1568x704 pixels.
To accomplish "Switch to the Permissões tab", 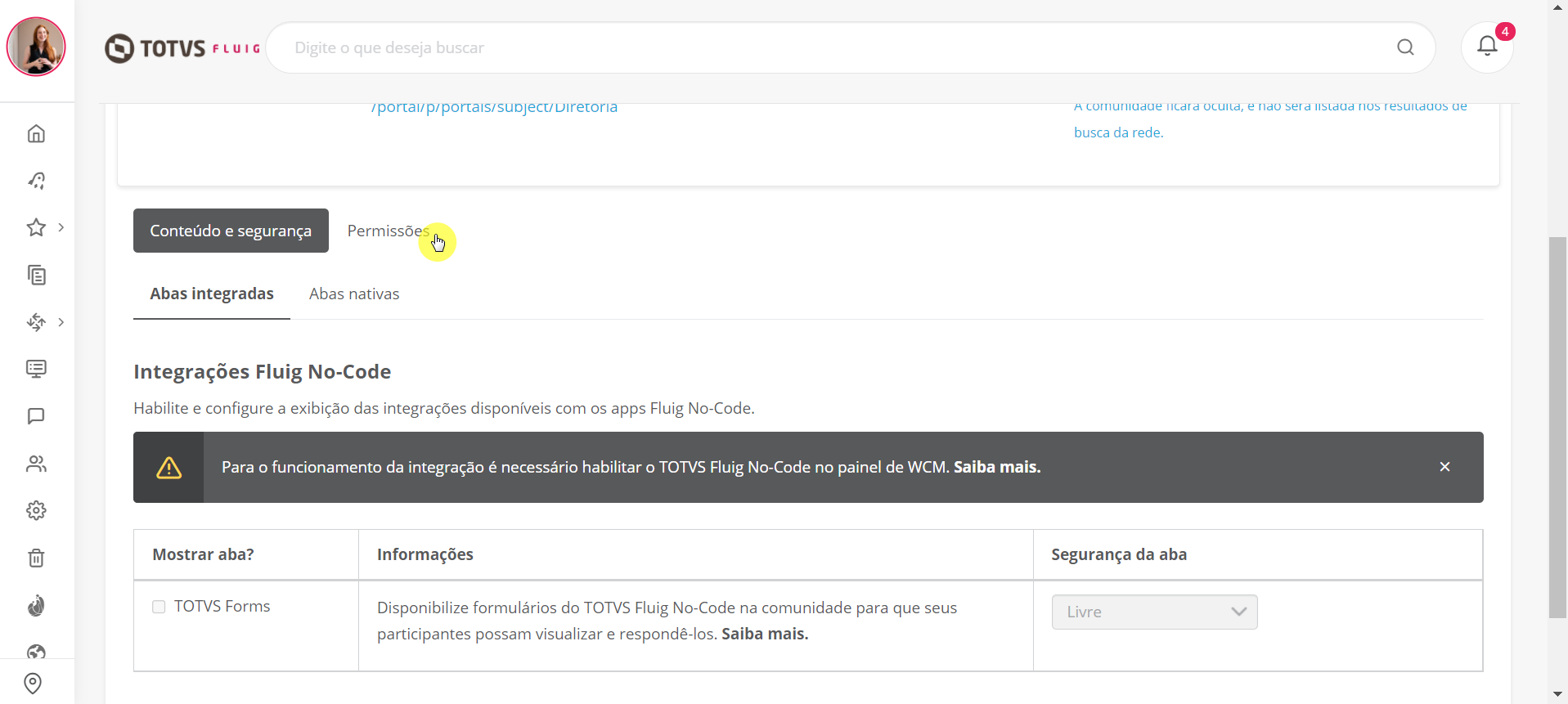I will pyautogui.click(x=388, y=231).
